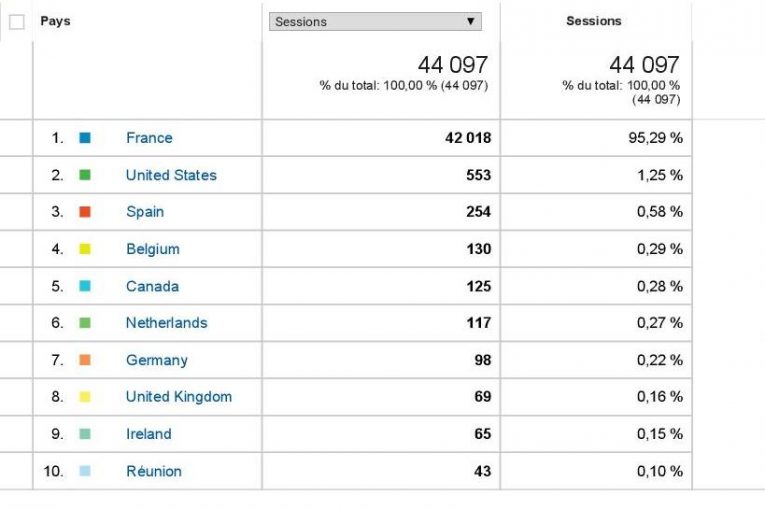Sort by the right Sessions percentage header
Image resolution: width=765 pixels, height=510 pixels.
coord(594,21)
